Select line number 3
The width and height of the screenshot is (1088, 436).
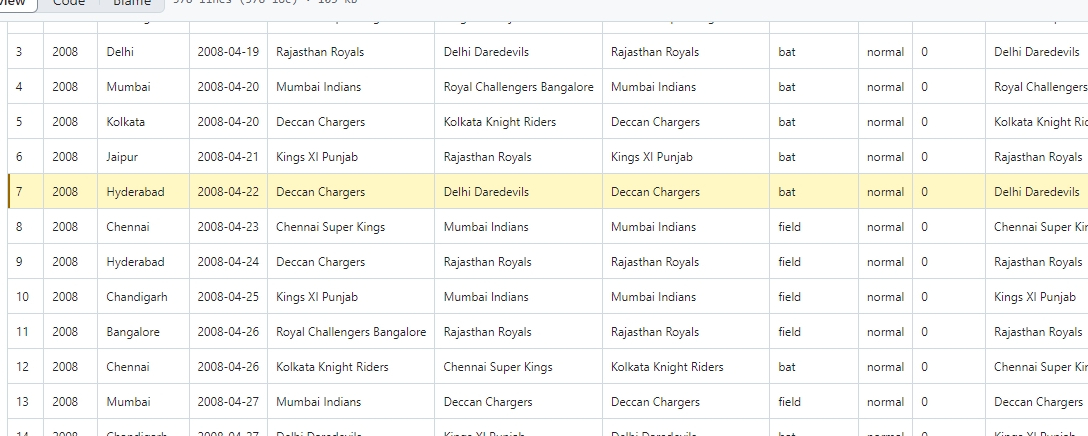coord(26,52)
